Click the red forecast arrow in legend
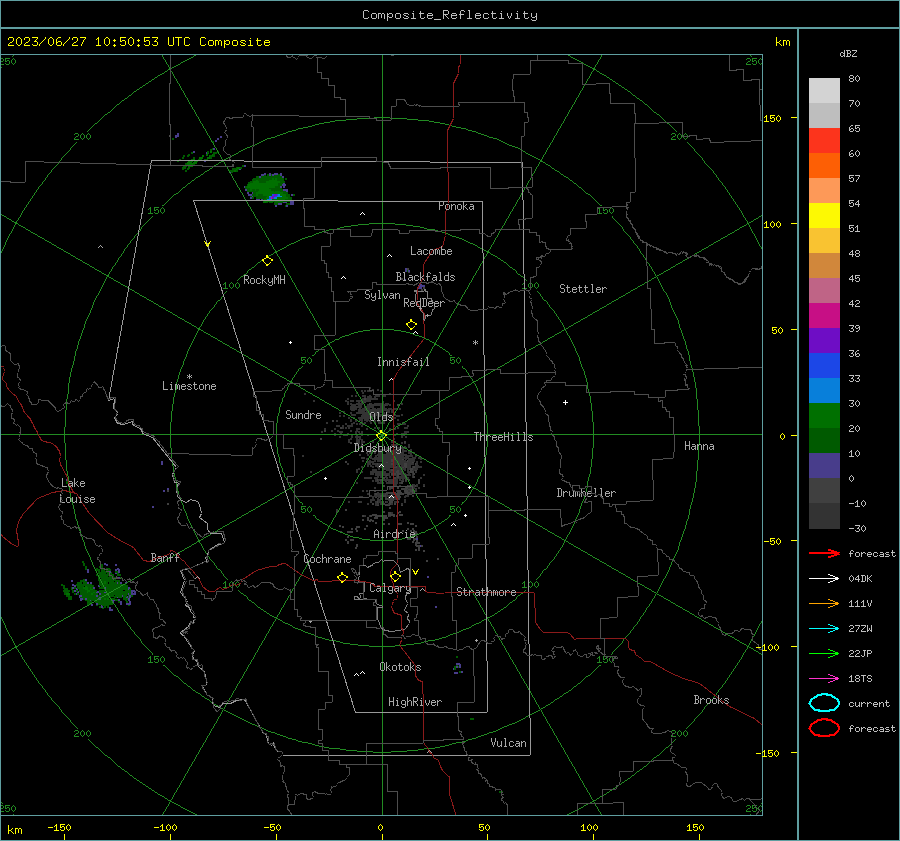The image size is (900, 841). [x=824, y=553]
